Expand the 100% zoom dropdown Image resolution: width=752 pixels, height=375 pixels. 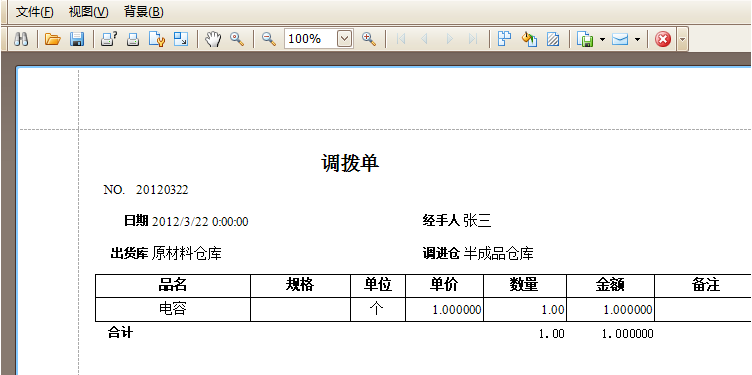point(345,39)
